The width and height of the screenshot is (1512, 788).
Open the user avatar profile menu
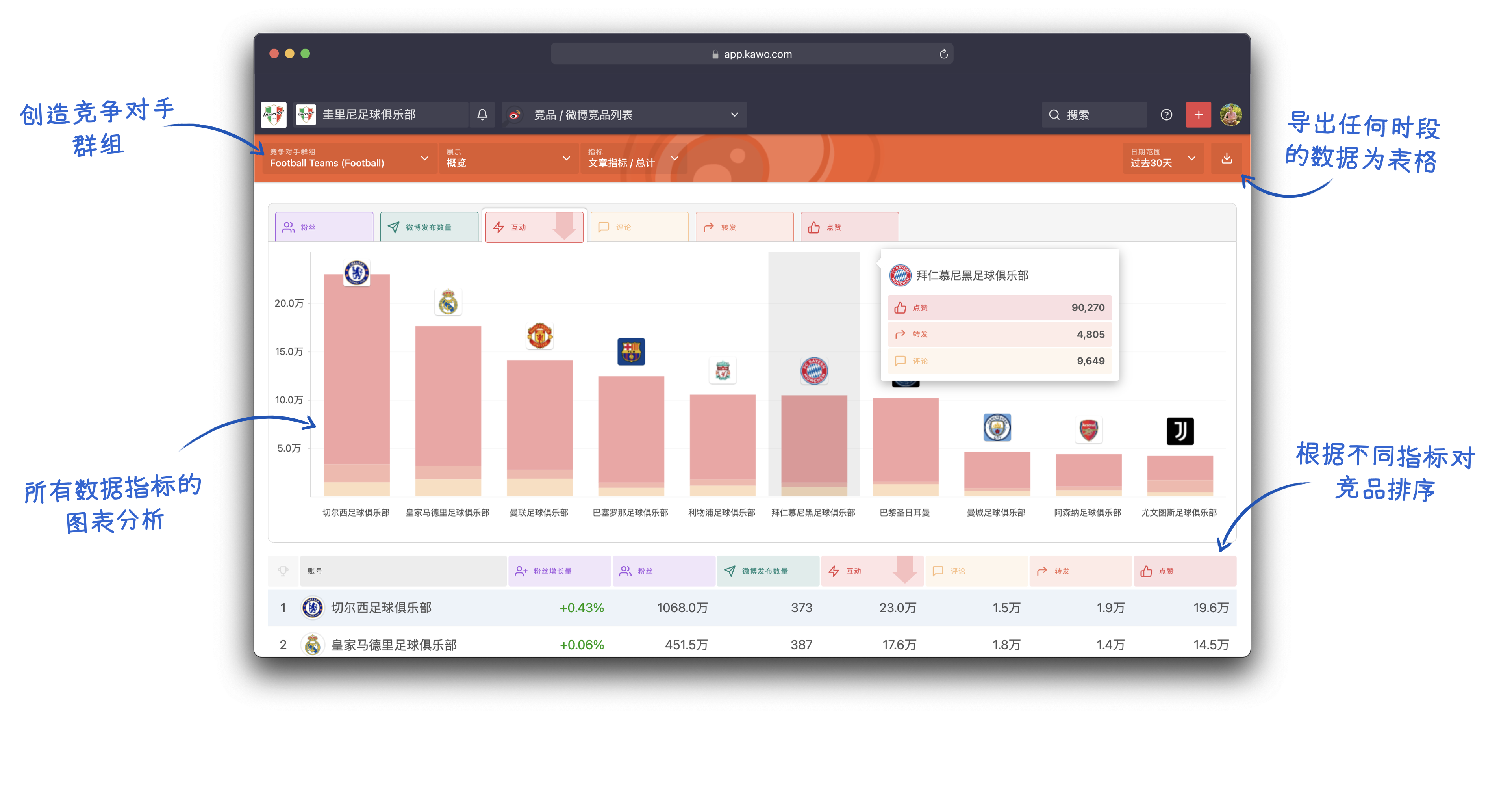[1230, 115]
